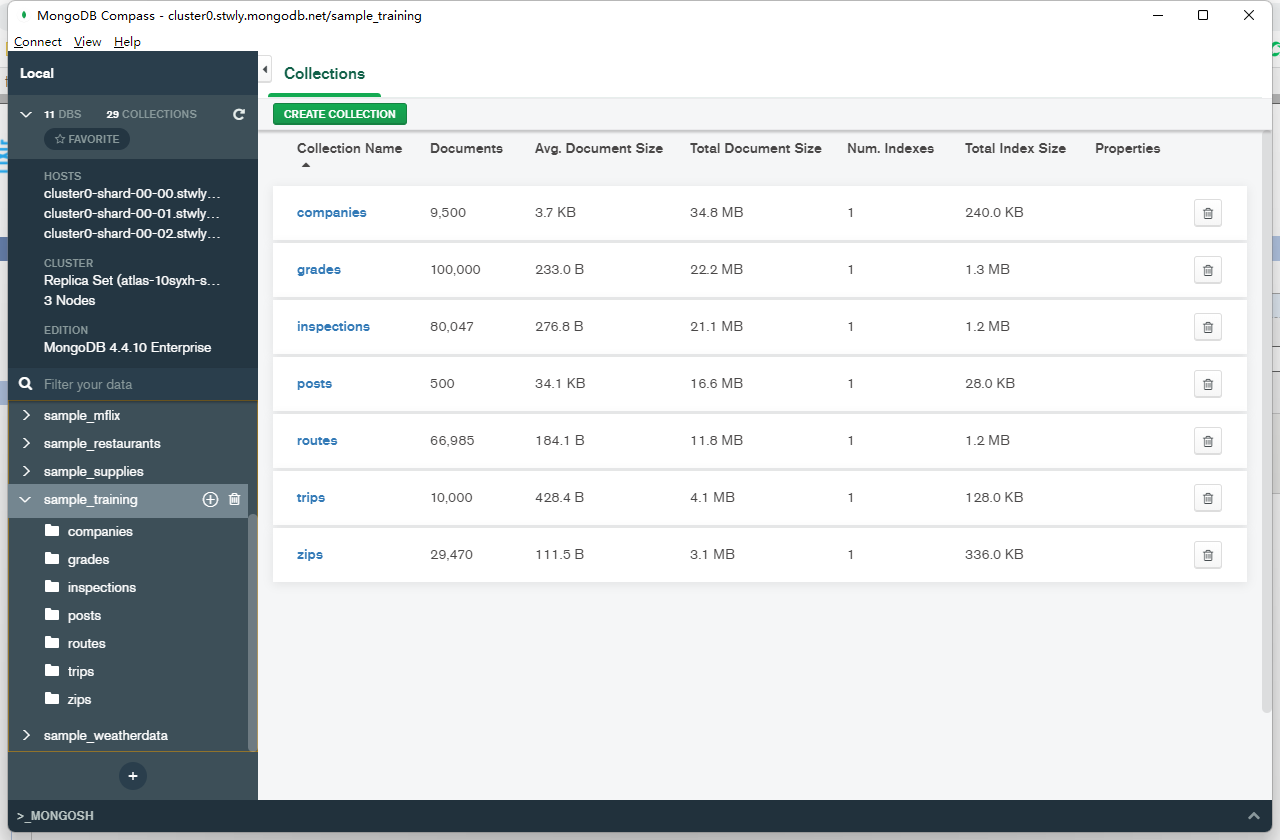This screenshot has height=840, width=1280.
Task: Collapse the sample_training database chevron
Action: pyautogui.click(x=26, y=499)
